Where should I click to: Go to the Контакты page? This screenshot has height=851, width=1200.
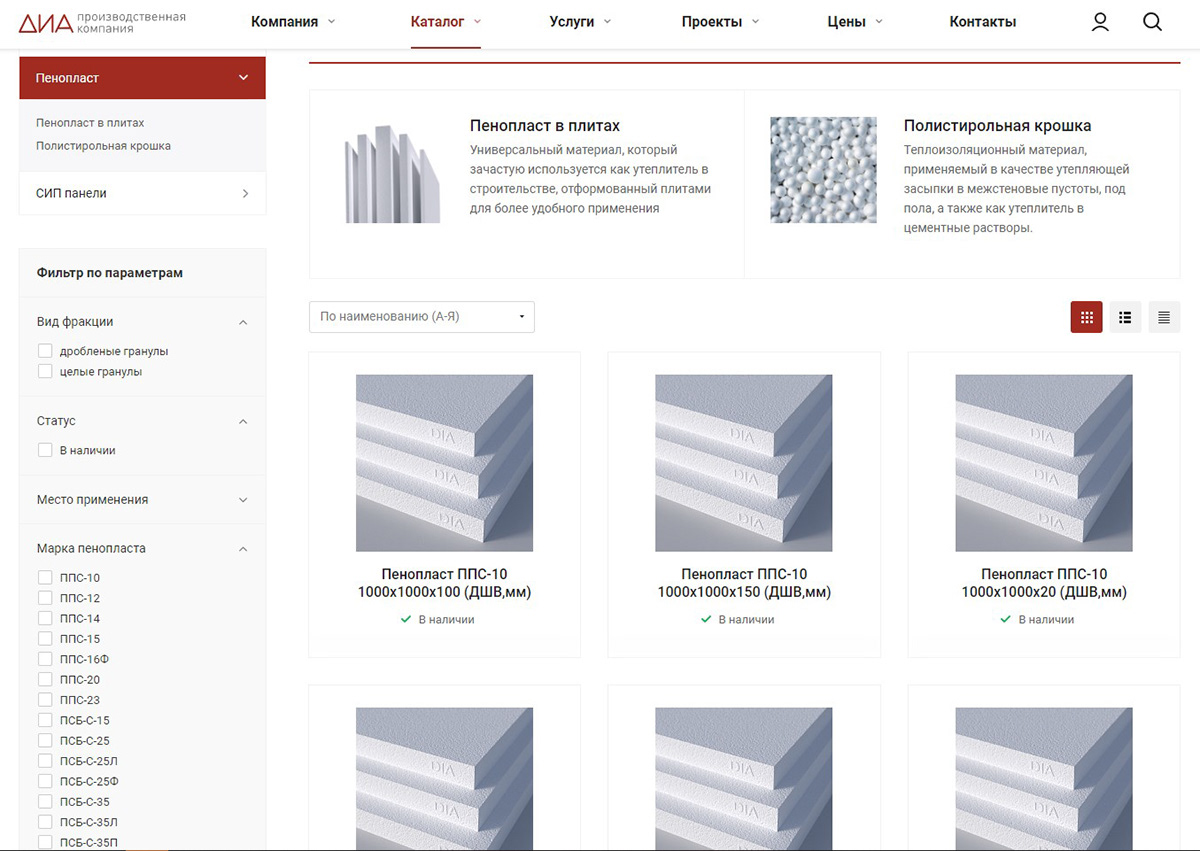(x=982, y=22)
